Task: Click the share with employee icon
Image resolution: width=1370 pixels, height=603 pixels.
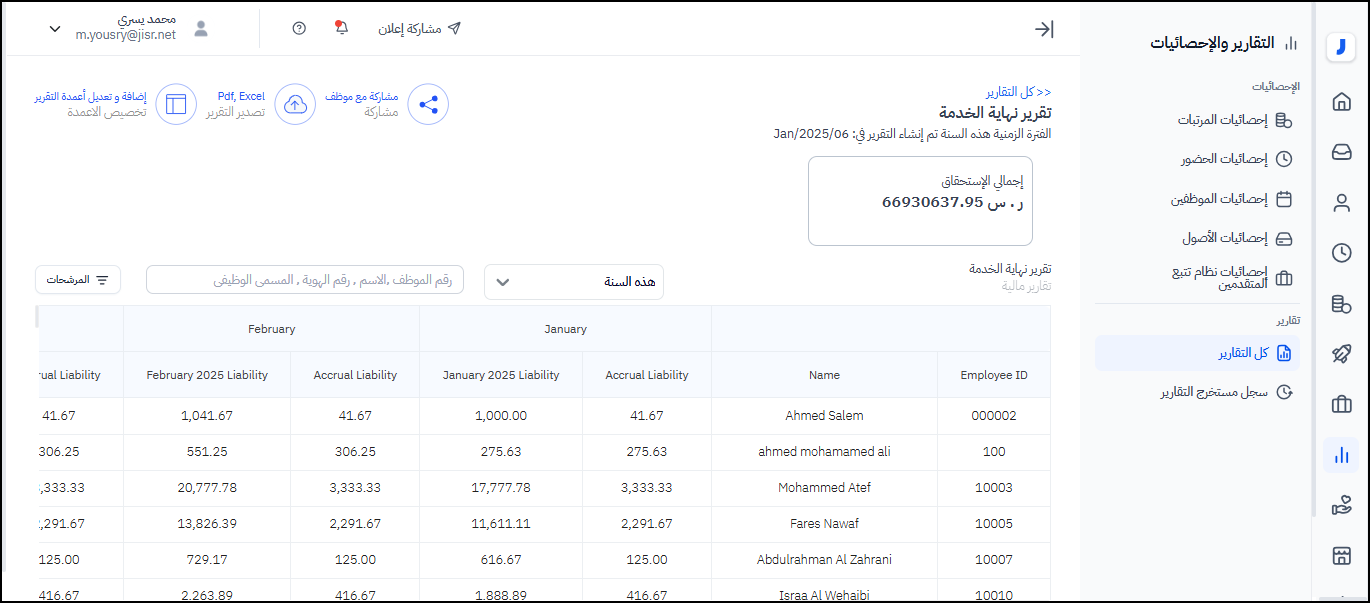Action: [428, 104]
